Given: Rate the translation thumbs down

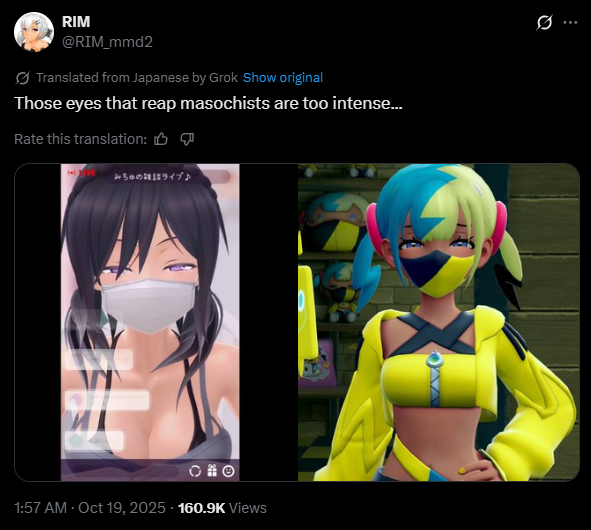Looking at the screenshot, I should (187, 139).
